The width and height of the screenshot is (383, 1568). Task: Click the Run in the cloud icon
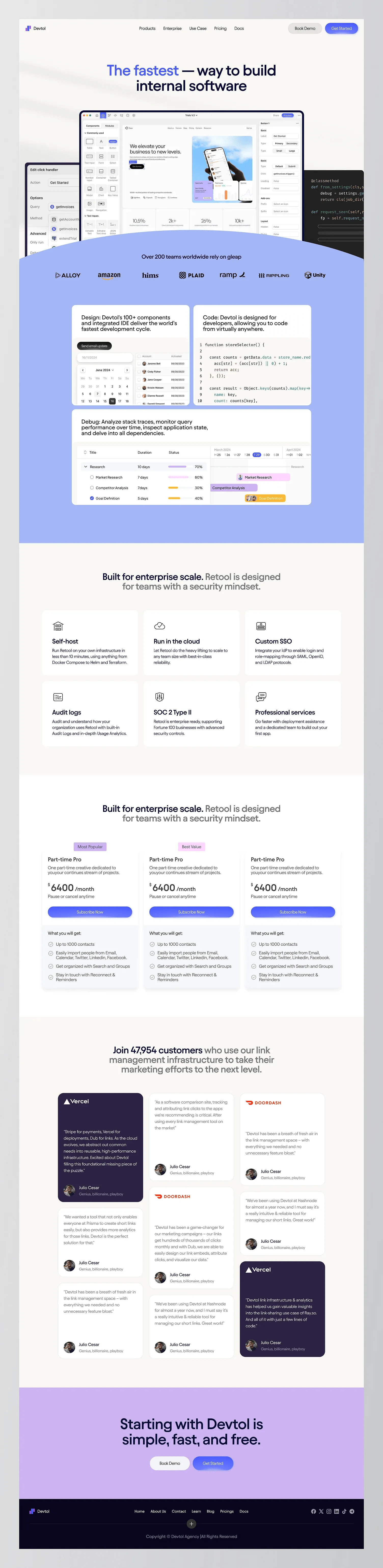click(x=159, y=626)
